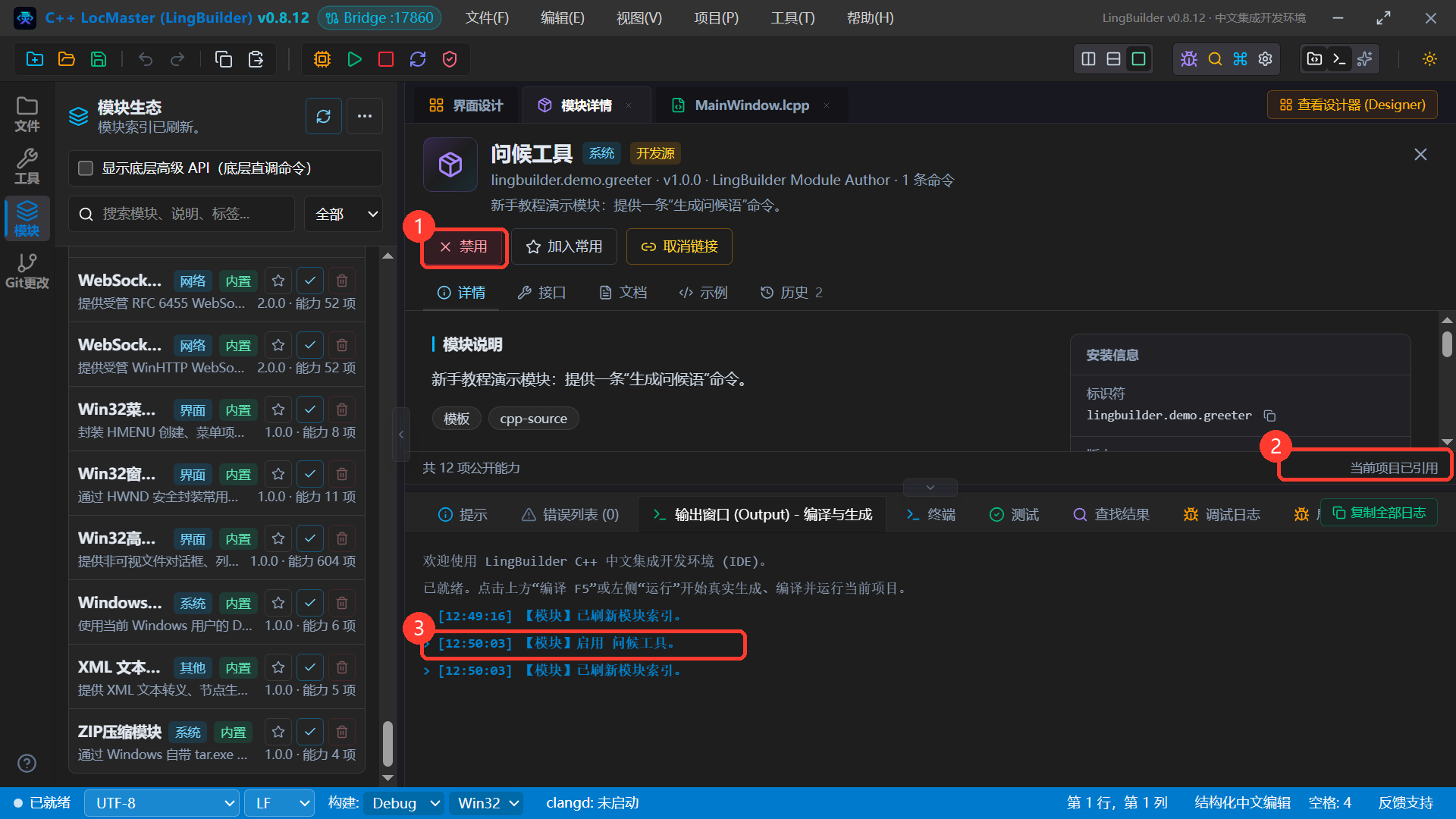Click the new project toolbar icon

(35, 59)
